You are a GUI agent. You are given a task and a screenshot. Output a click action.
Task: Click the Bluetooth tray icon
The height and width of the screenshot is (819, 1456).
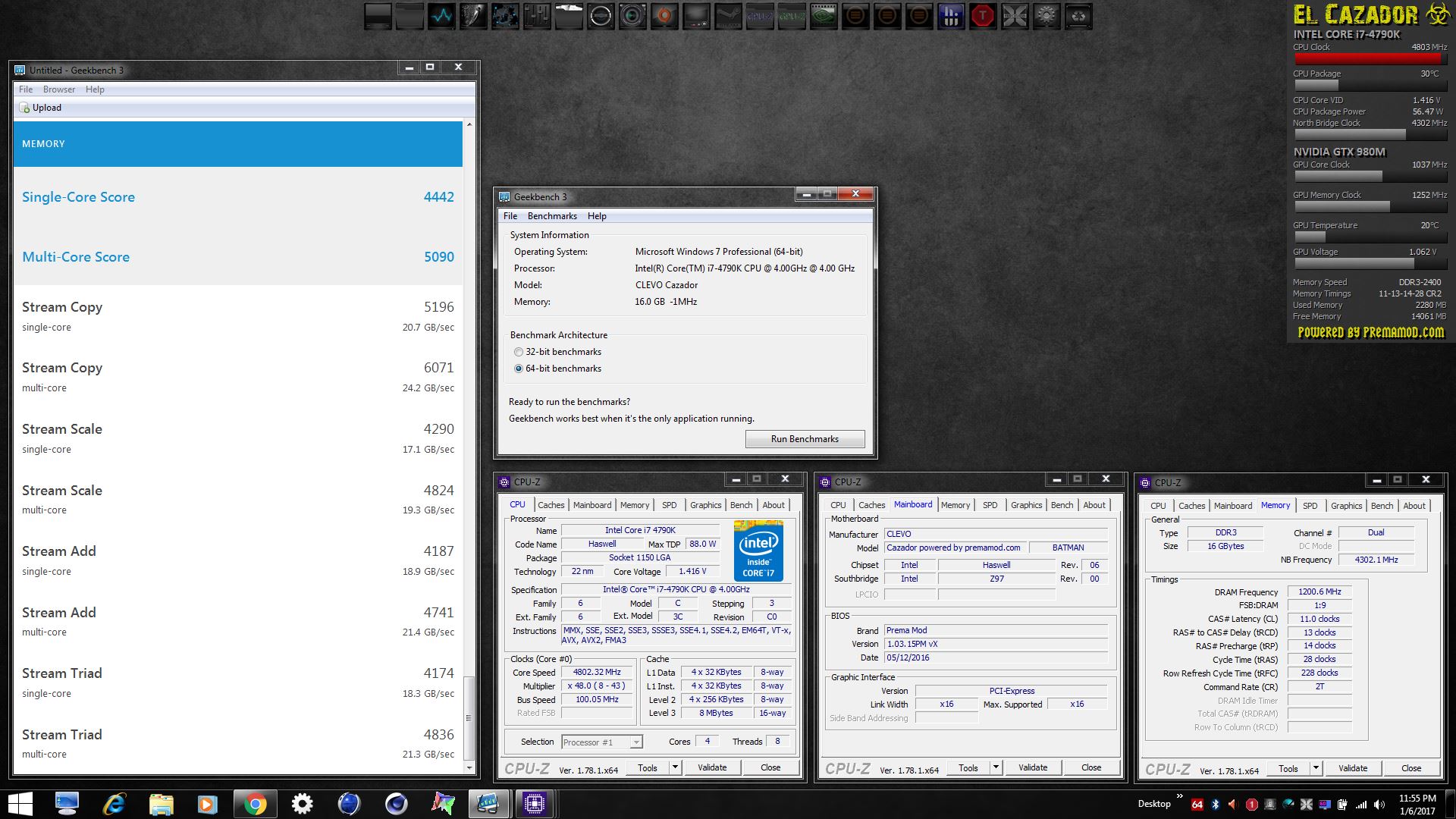pos(1215,804)
